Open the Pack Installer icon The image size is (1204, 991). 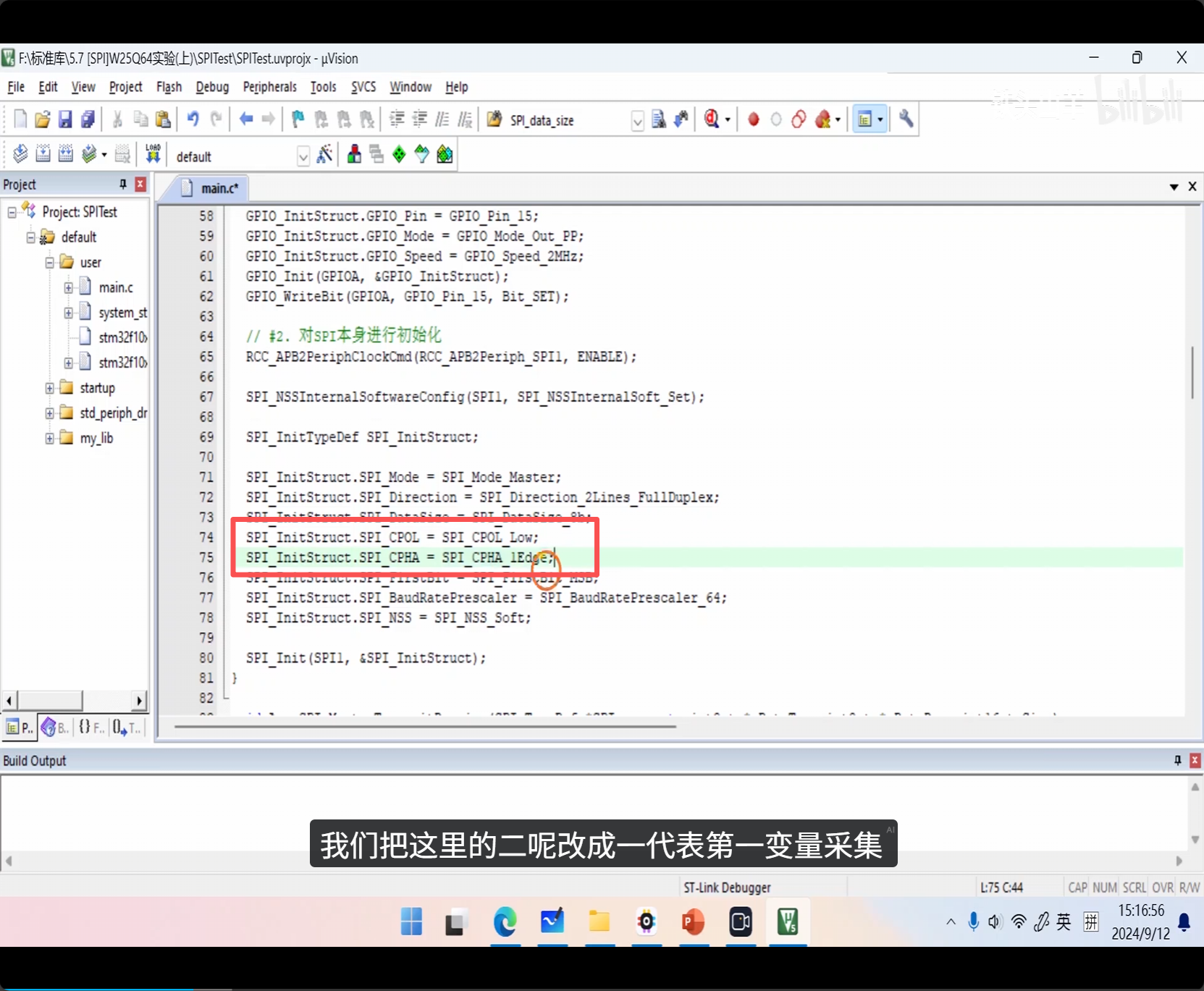click(x=445, y=153)
